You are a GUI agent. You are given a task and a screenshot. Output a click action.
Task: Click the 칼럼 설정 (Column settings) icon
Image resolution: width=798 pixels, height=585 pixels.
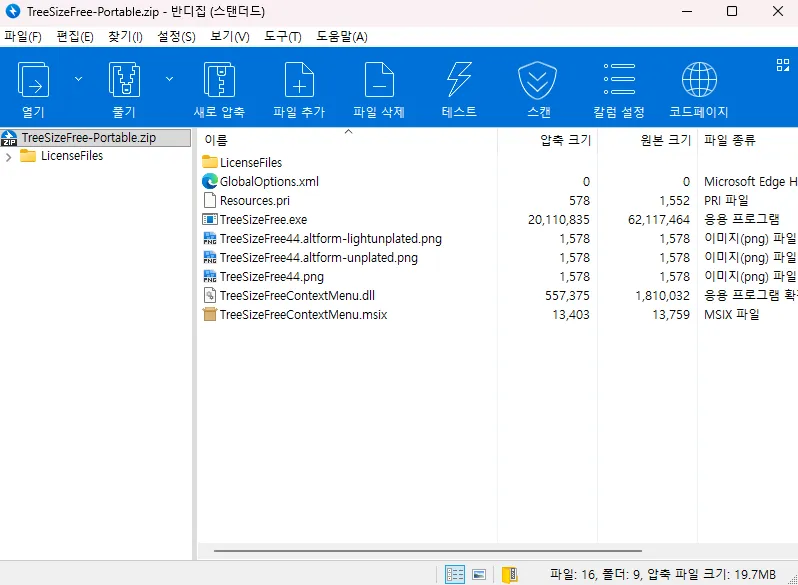[619, 79]
